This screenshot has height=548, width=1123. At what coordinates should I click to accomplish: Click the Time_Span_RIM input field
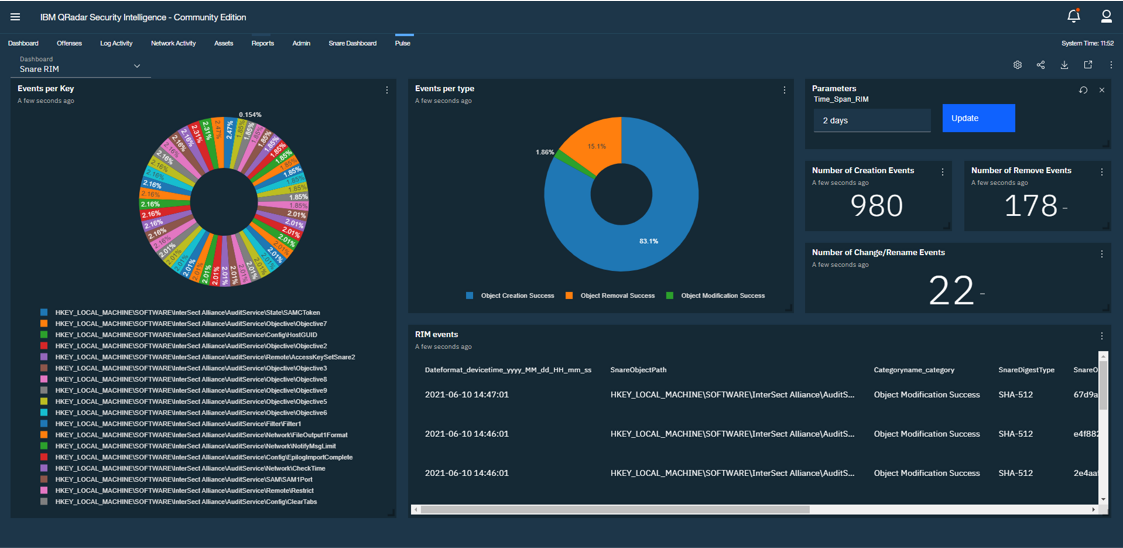pos(872,120)
